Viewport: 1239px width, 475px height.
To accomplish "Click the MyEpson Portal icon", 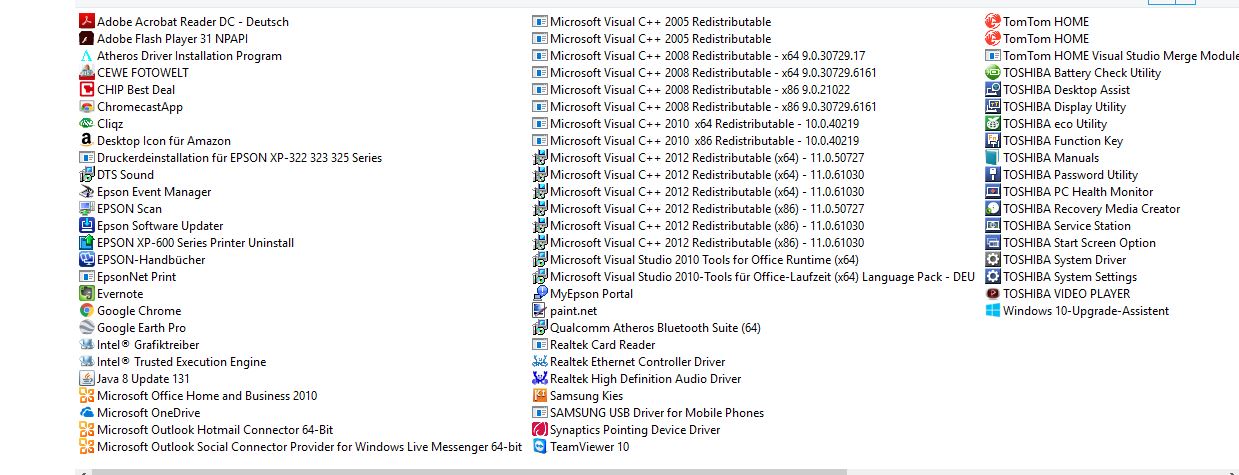I will click(x=540, y=293).
